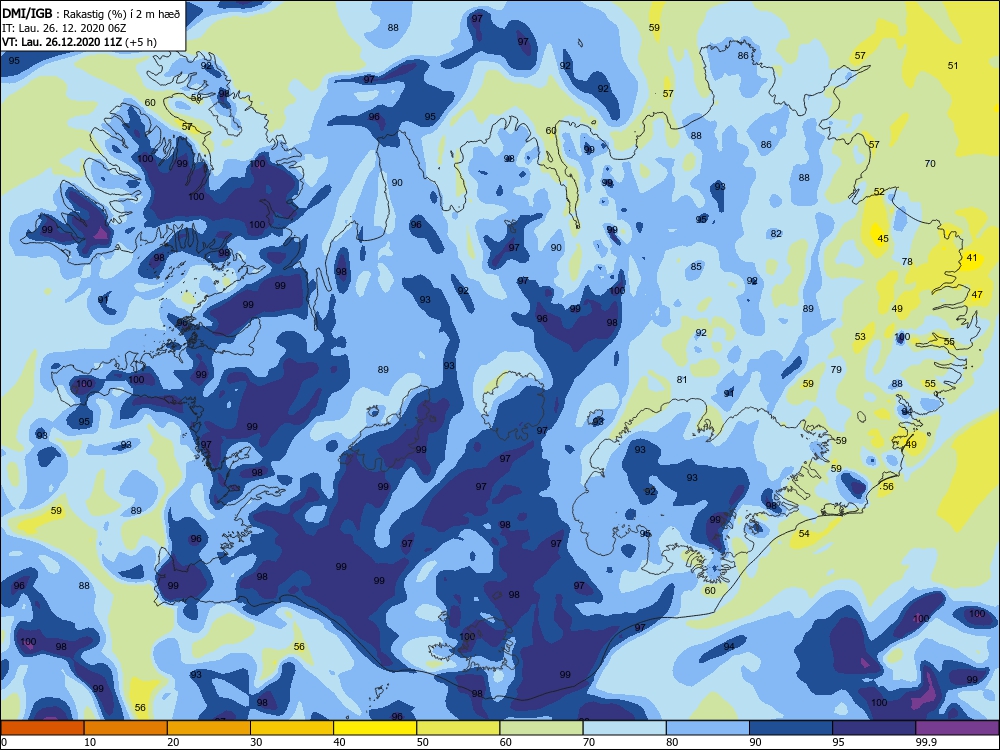Screen dimensions: 1000x750
Task: Pick the purple legend swatch above 99.9
Action: click(x=957, y=728)
